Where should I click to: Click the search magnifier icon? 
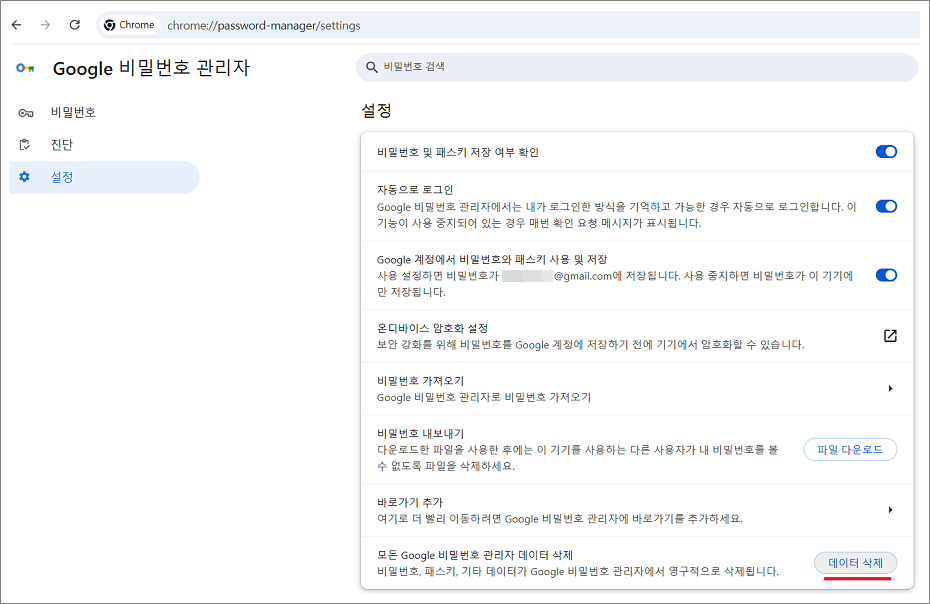372,67
